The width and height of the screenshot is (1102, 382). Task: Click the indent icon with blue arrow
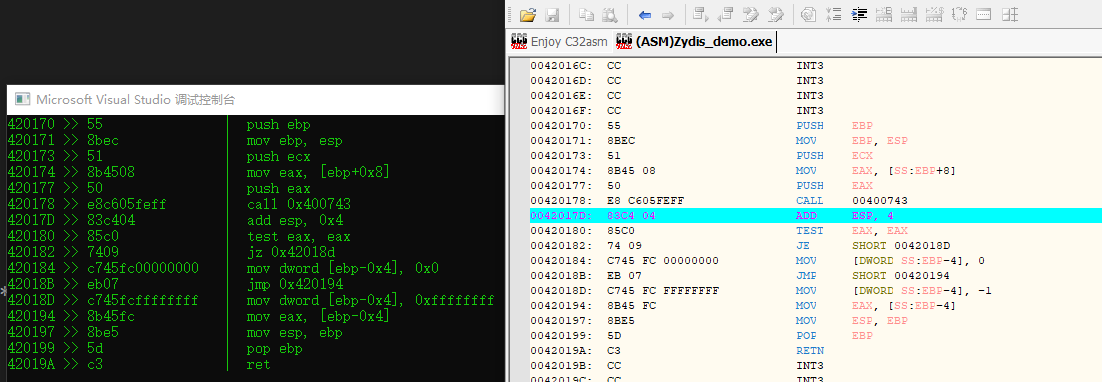pos(859,15)
